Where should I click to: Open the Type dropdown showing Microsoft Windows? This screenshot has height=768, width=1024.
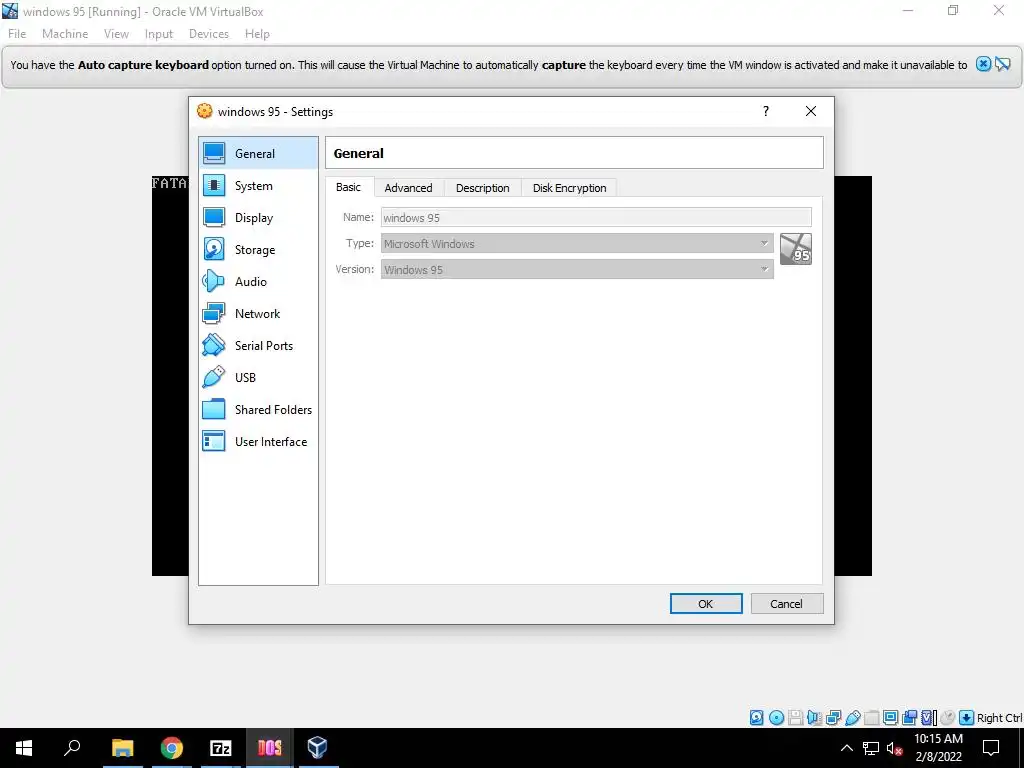point(577,244)
